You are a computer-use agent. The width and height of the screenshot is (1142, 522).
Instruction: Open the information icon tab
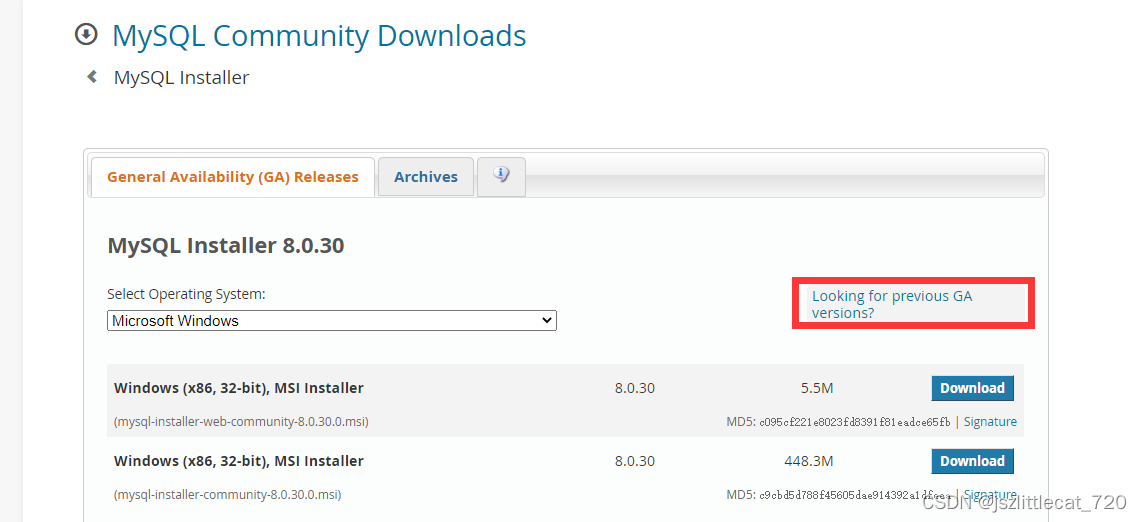pos(501,175)
